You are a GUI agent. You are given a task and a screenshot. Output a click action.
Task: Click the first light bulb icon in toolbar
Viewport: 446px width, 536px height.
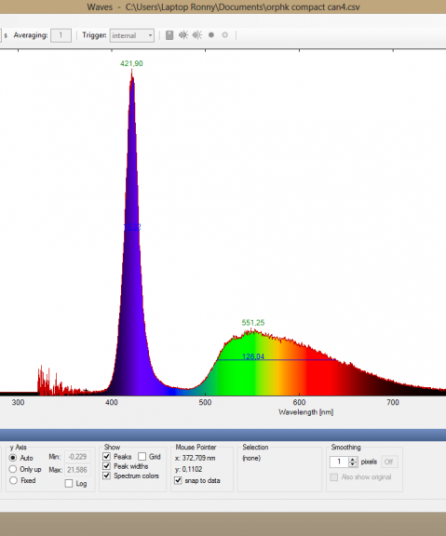pos(183,35)
